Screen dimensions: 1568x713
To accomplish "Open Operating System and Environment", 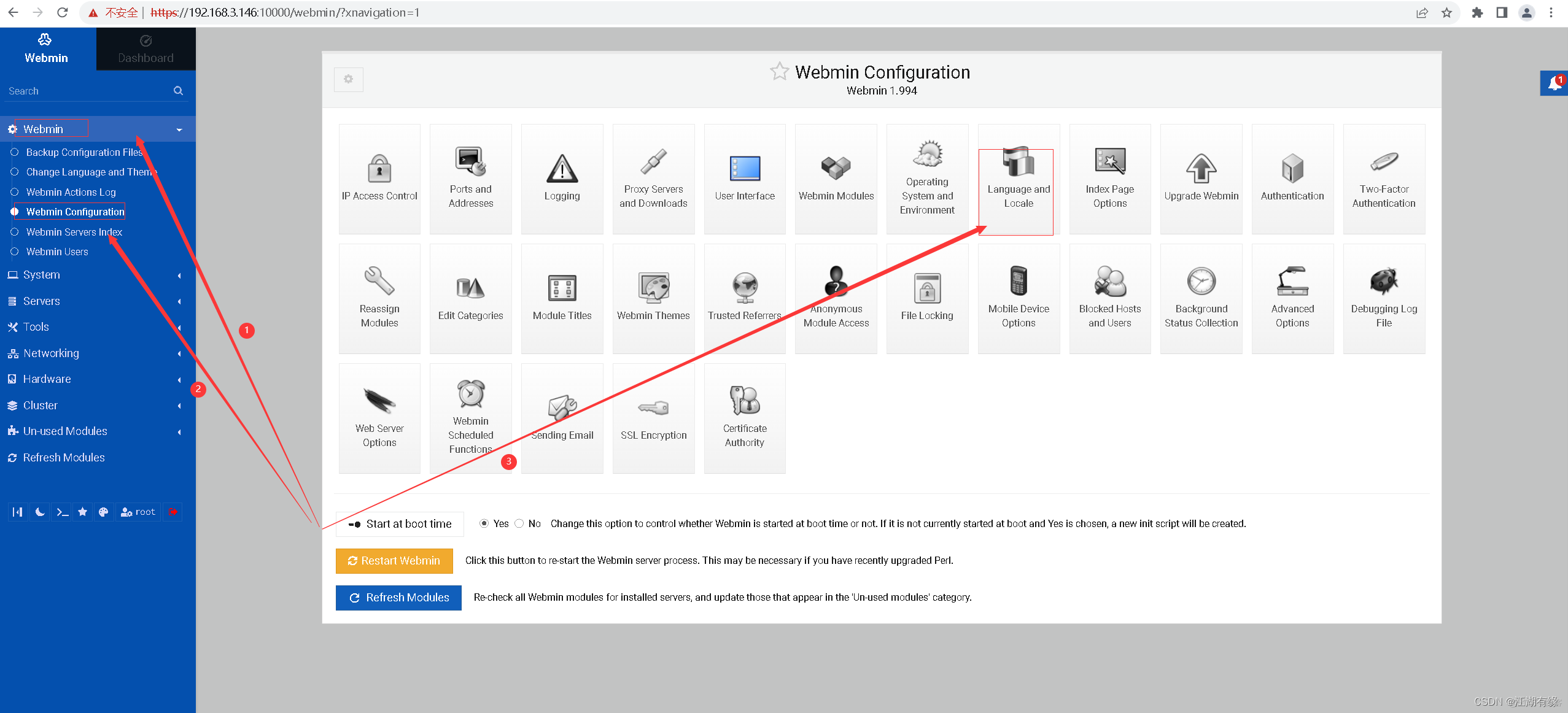I will point(928,179).
